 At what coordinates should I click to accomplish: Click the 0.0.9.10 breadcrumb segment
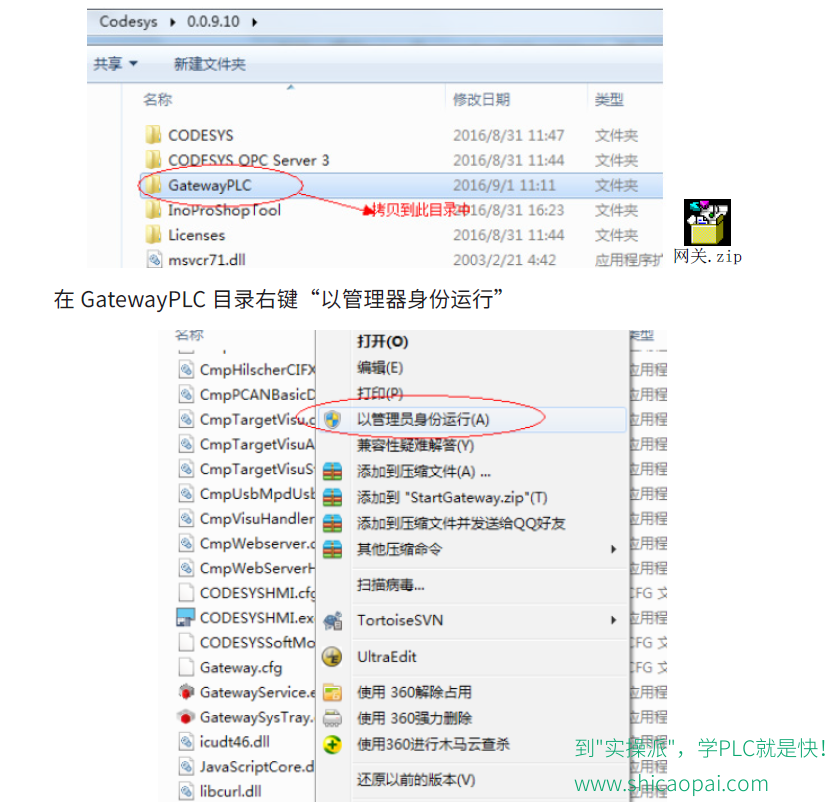pyautogui.click(x=213, y=22)
